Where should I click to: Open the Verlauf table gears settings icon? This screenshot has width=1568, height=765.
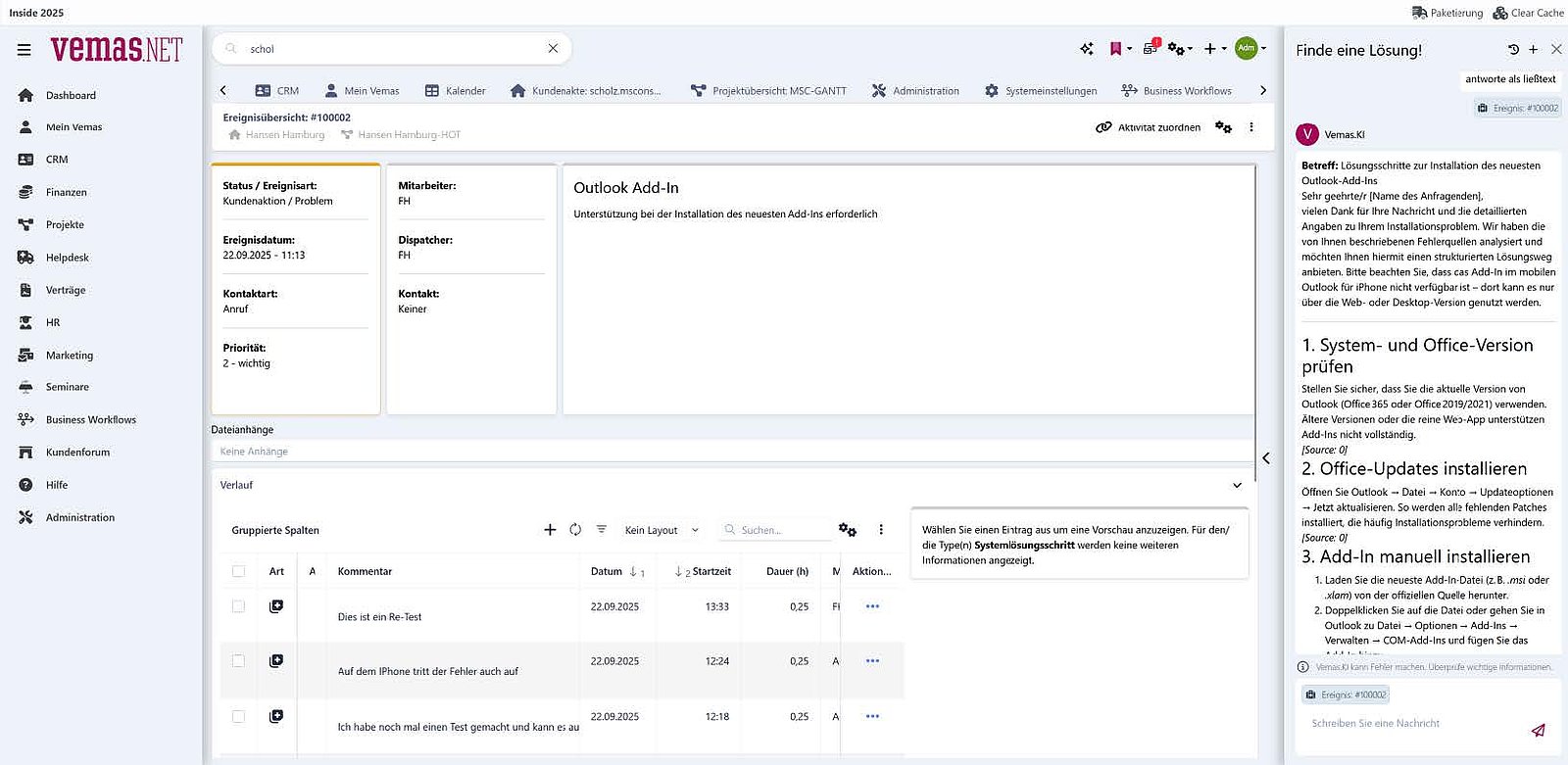[848, 530]
